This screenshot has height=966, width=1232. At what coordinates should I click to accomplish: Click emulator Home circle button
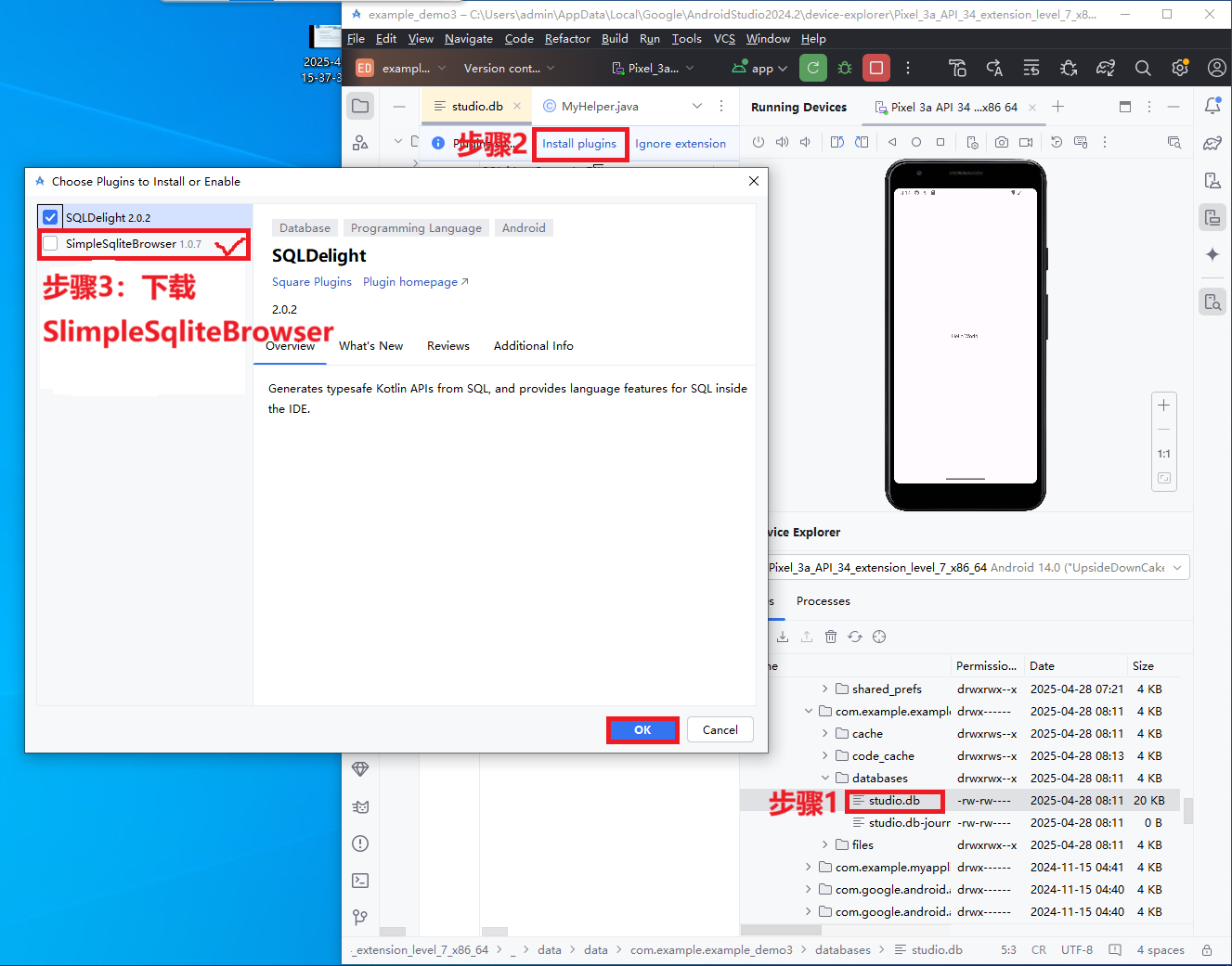point(916,142)
